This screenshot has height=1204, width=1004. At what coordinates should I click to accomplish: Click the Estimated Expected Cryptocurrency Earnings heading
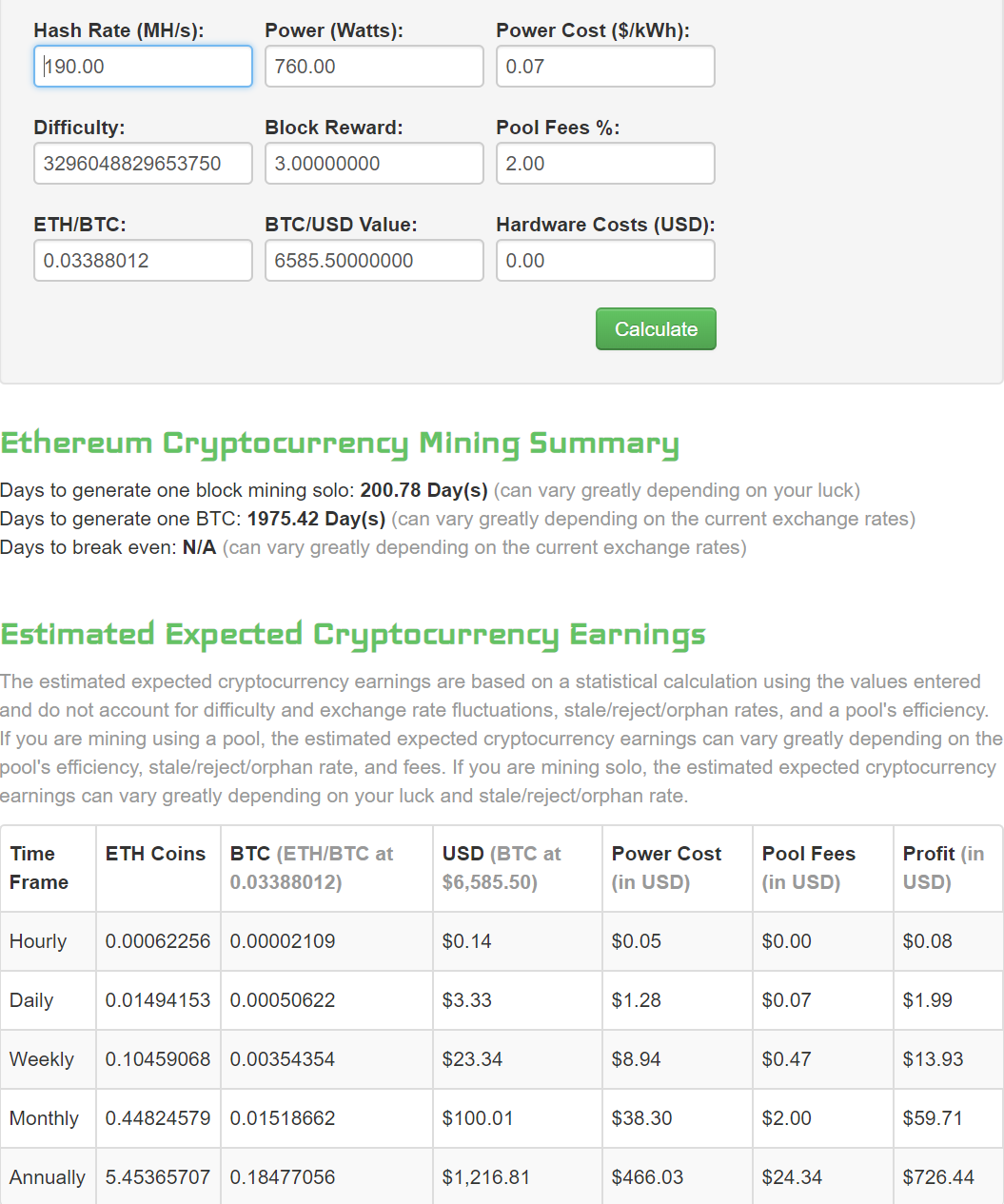[353, 635]
